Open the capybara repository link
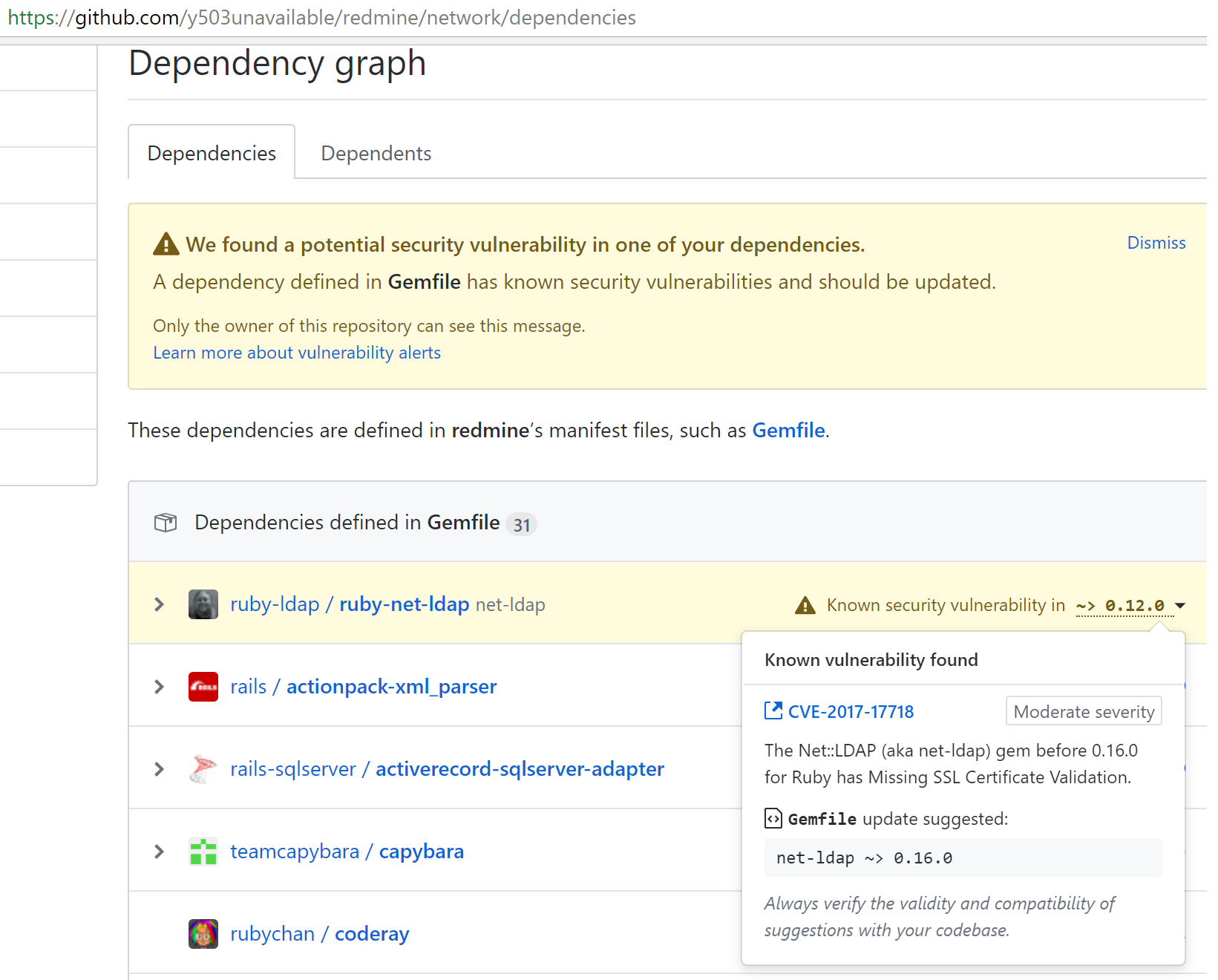 [x=422, y=852]
